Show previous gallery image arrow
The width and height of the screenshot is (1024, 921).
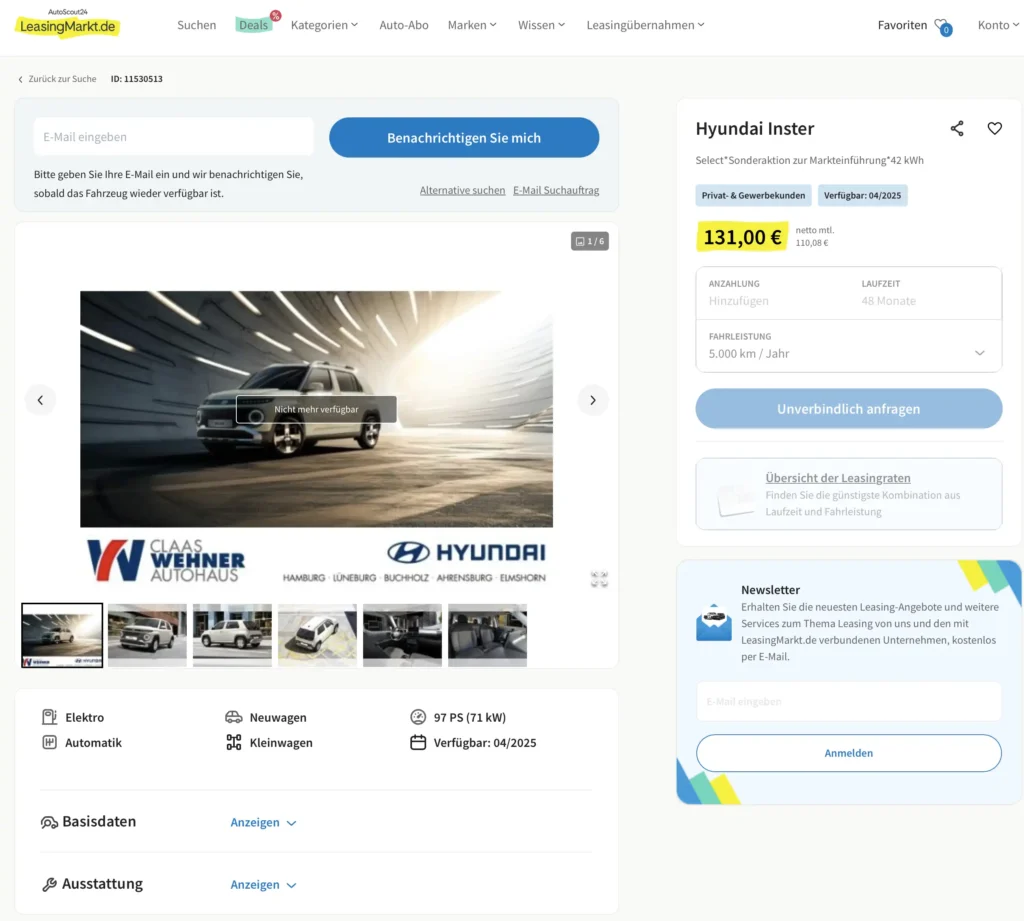pos(40,400)
